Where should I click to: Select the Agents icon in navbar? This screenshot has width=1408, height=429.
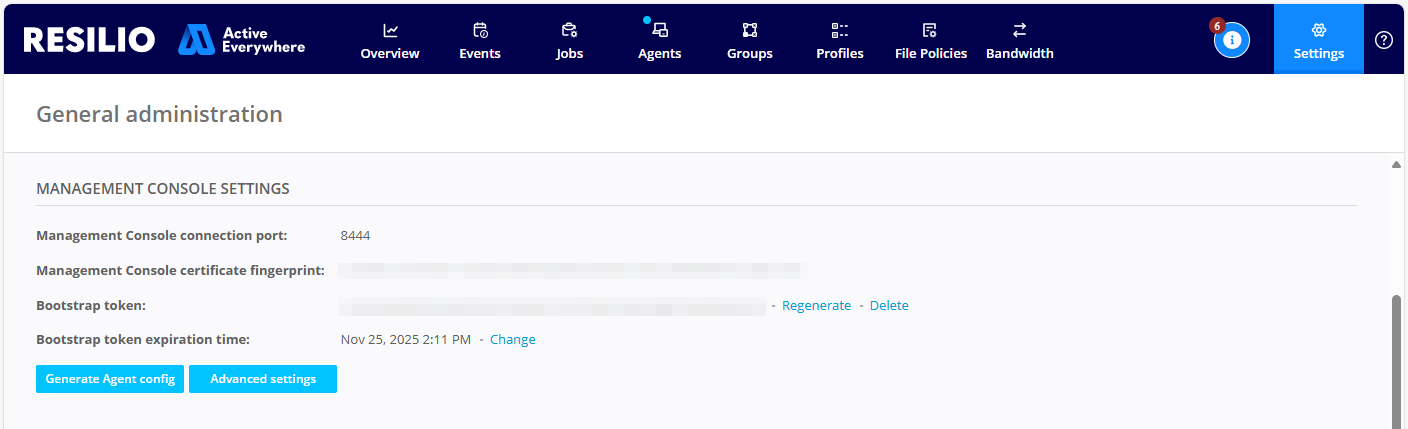tap(660, 30)
